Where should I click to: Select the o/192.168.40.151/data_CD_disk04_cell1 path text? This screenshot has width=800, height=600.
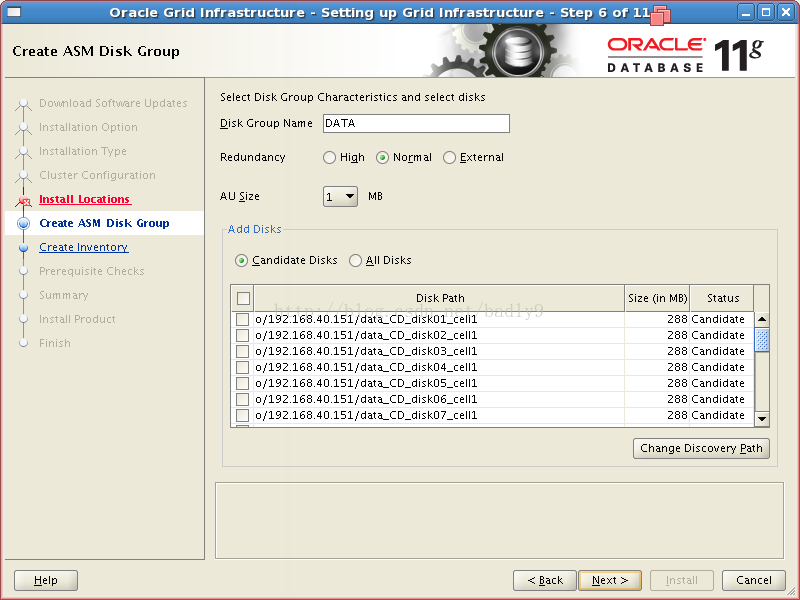(366, 367)
